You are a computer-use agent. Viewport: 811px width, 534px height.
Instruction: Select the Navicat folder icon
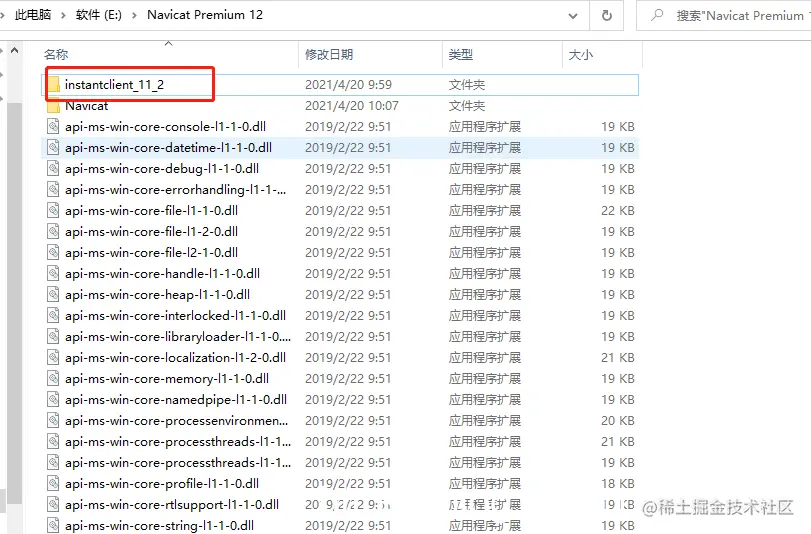[54, 106]
